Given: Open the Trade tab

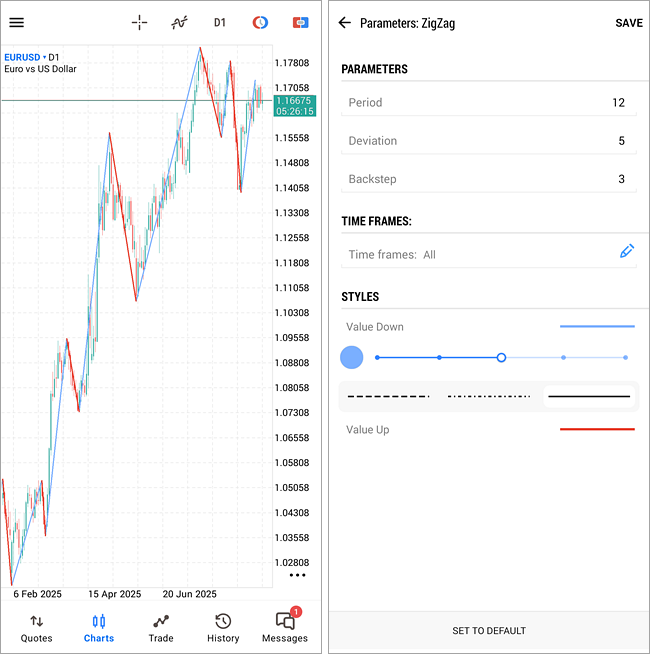Looking at the screenshot, I should [x=161, y=628].
